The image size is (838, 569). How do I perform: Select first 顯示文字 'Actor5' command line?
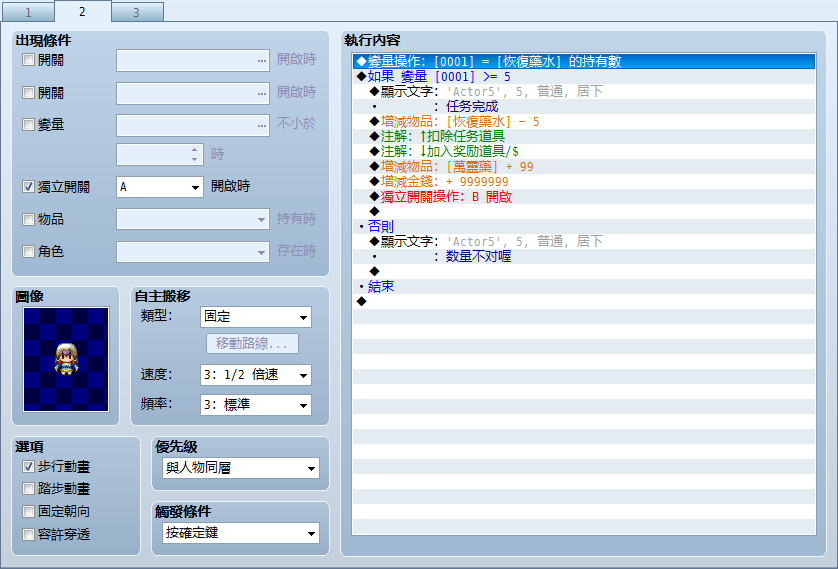pos(584,91)
